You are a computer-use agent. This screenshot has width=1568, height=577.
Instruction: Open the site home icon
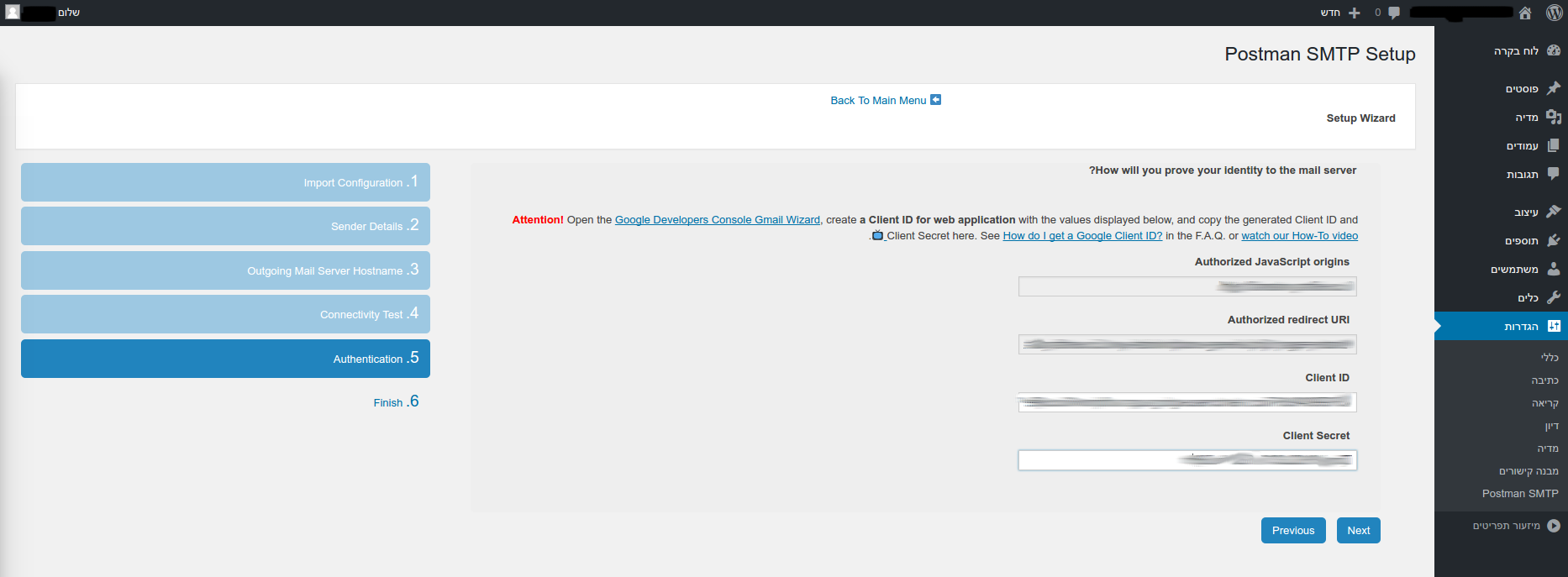point(1525,13)
